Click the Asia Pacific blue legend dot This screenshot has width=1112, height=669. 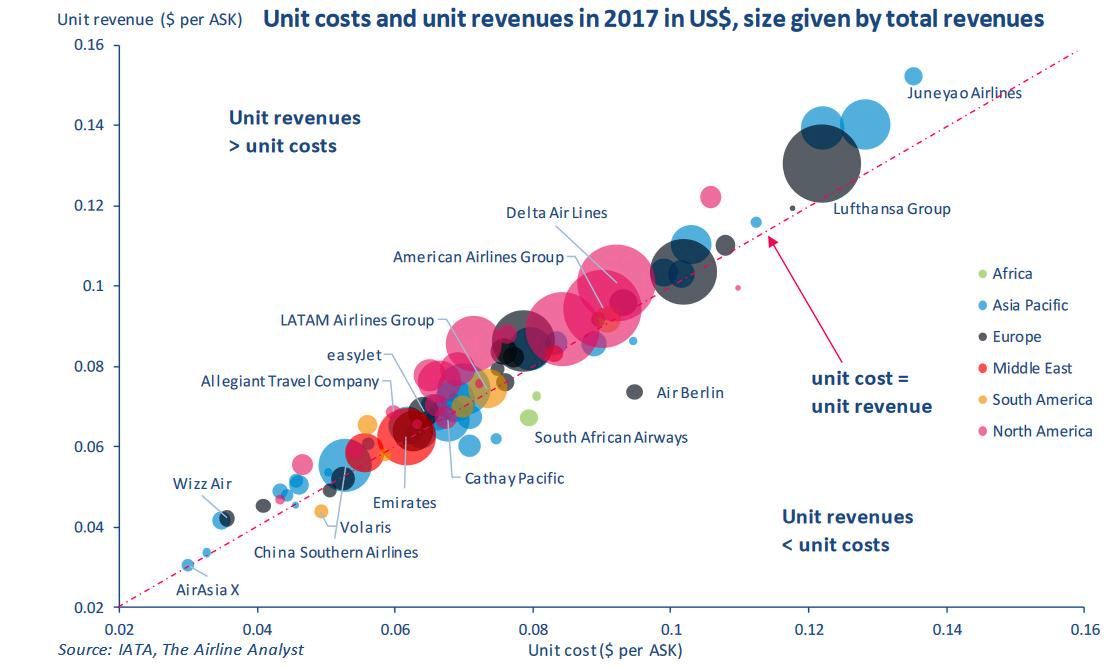point(981,306)
